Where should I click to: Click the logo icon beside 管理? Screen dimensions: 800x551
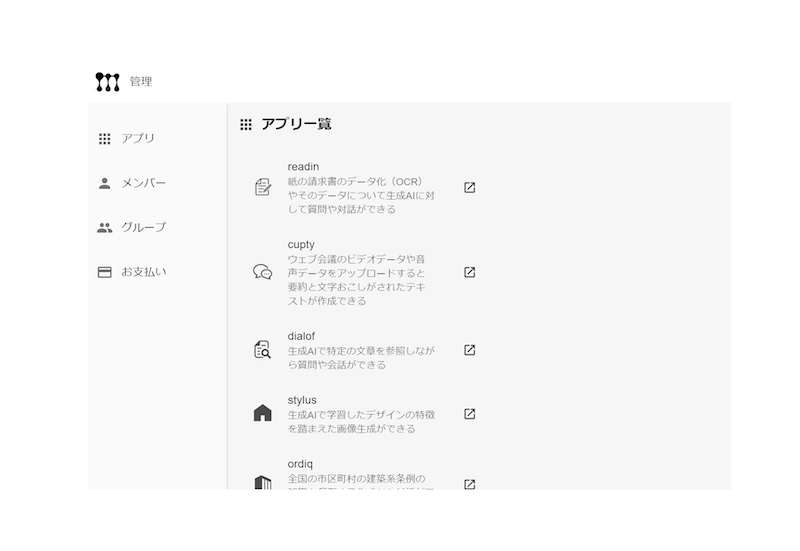pyautogui.click(x=107, y=81)
